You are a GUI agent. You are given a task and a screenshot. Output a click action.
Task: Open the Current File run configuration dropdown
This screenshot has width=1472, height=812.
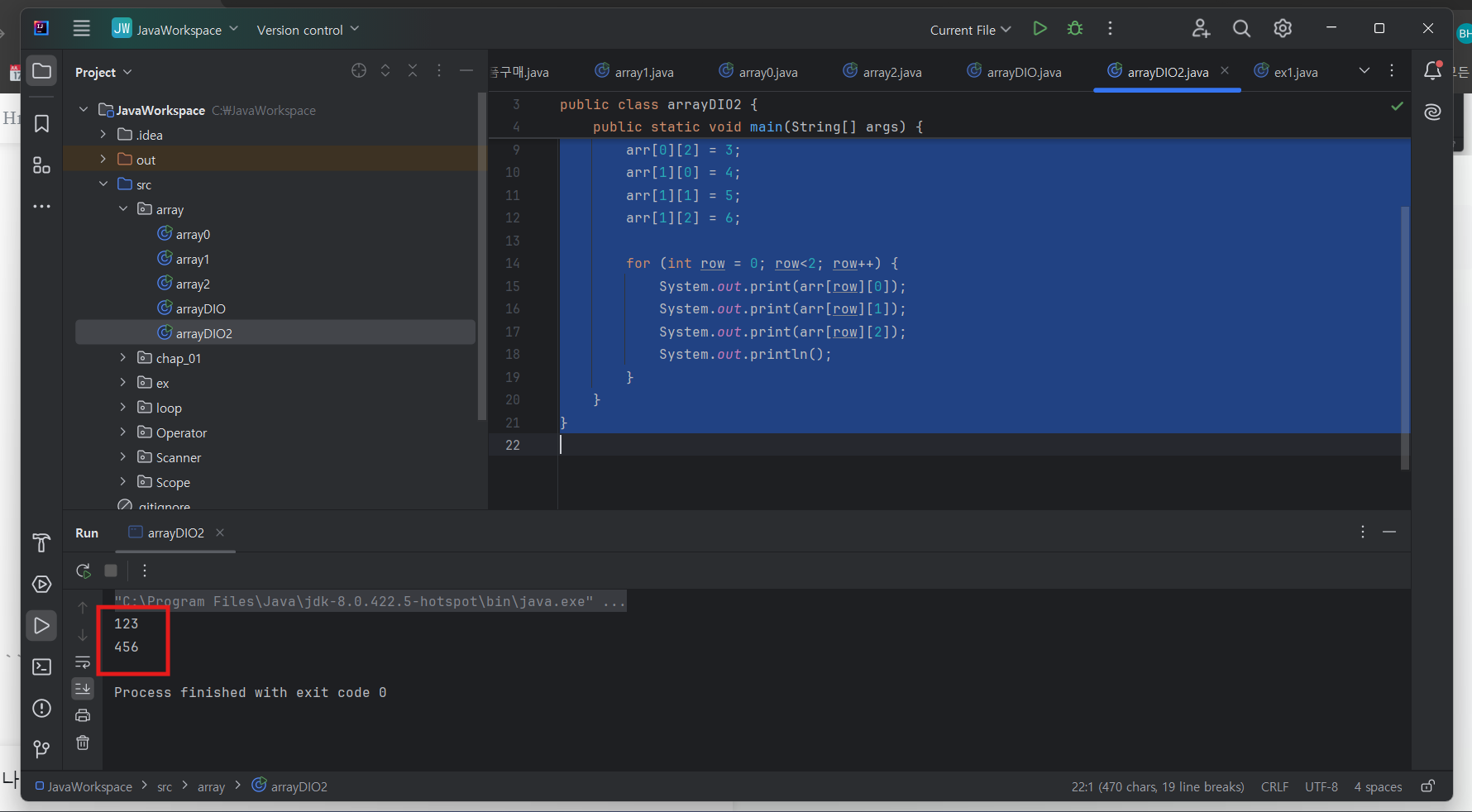[970, 30]
